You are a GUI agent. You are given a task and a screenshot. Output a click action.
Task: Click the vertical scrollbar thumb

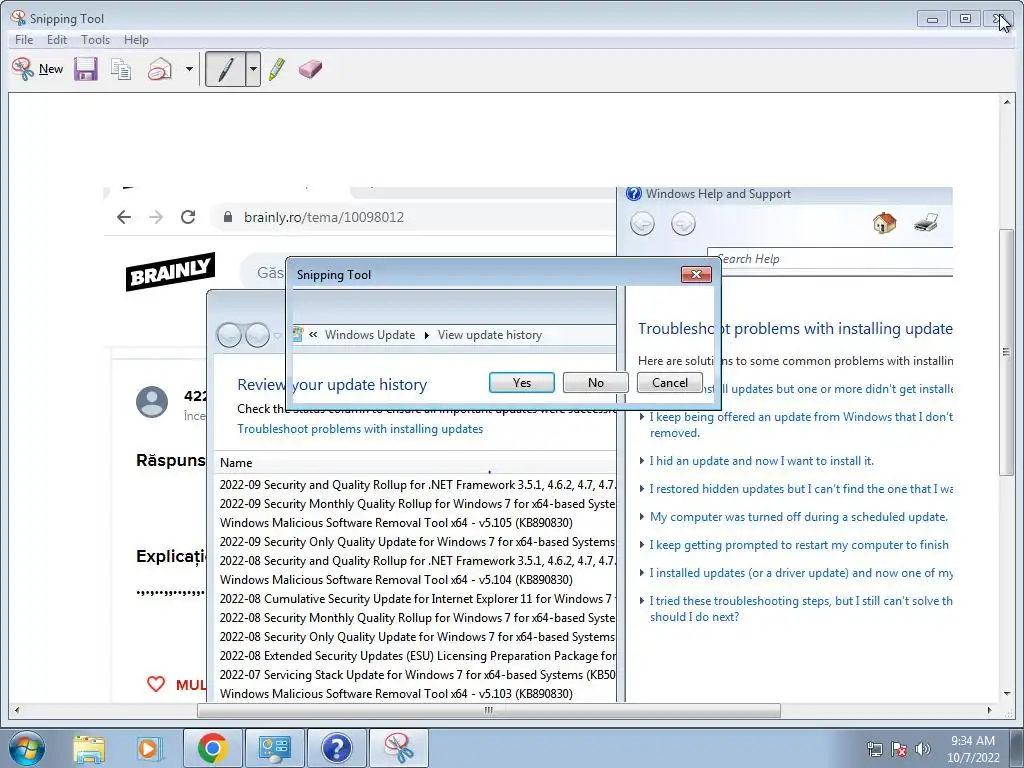coord(1006,353)
